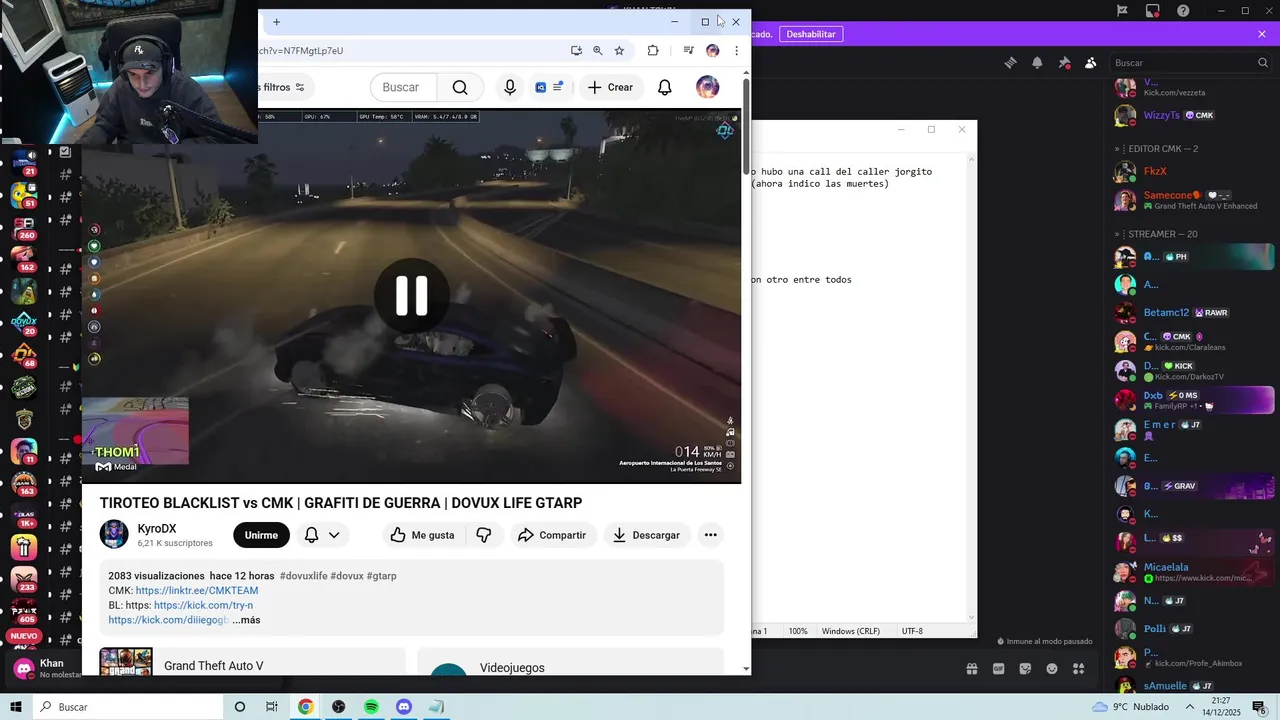
Task: Click the YouTube search magnifier button
Action: [x=460, y=87]
